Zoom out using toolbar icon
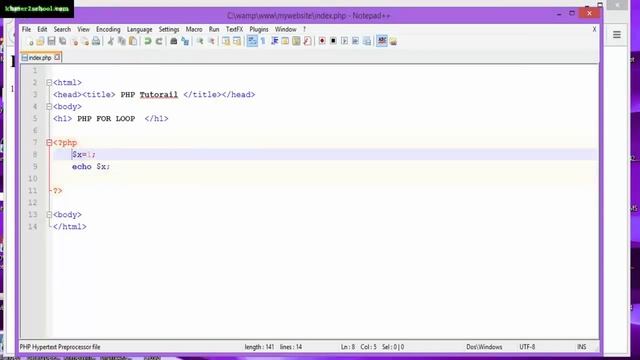This screenshot has width=640, height=360. click(x=211, y=41)
